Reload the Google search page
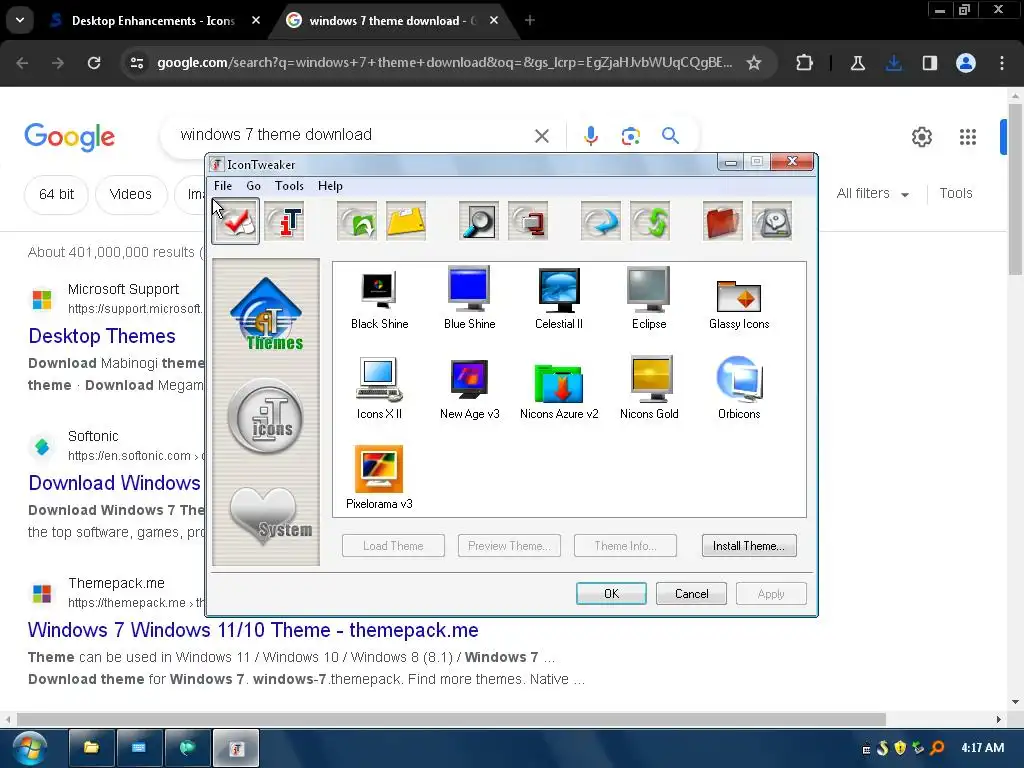 [x=94, y=63]
